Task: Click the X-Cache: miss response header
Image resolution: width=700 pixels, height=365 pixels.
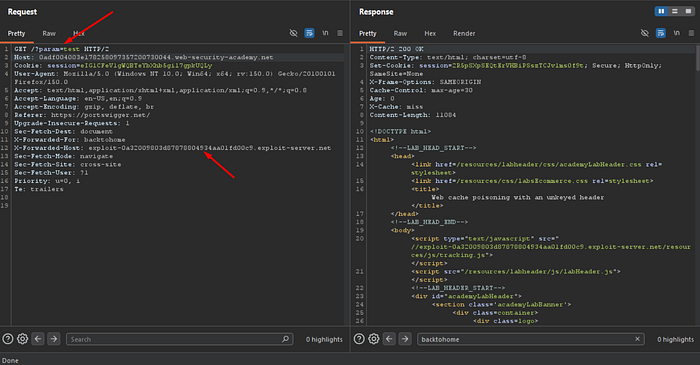Action: [x=396, y=107]
